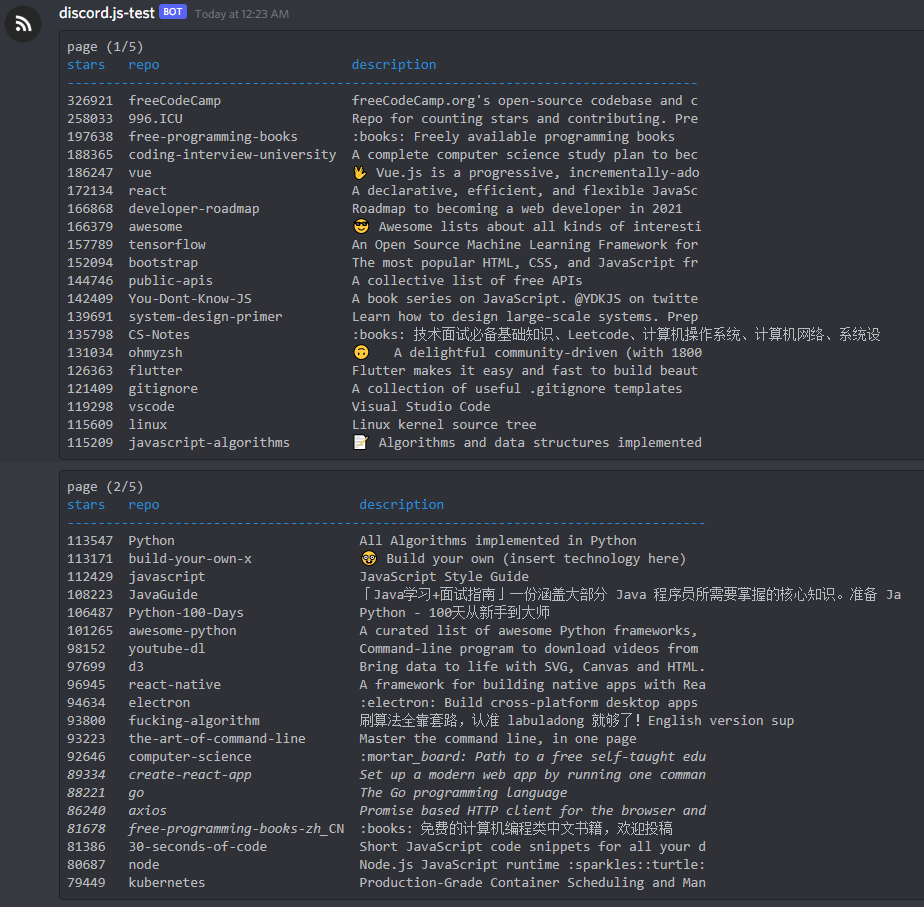
Task: Click star count 93800 on page 2/5
Action: pyautogui.click(x=86, y=721)
